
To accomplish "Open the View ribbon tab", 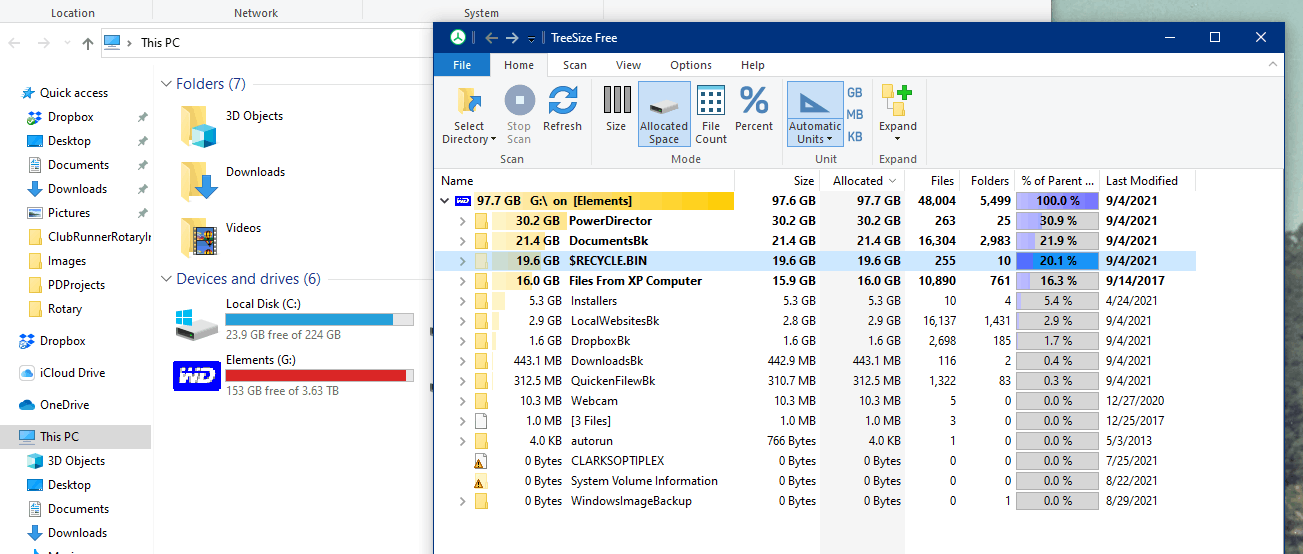I will (x=628, y=65).
